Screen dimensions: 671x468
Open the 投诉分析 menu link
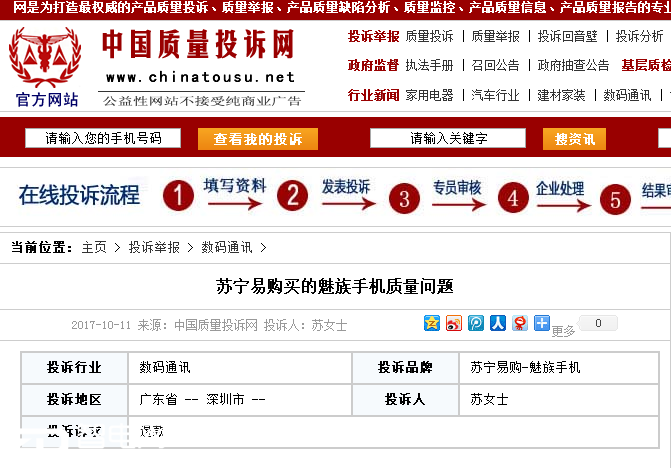pyautogui.click(x=639, y=37)
